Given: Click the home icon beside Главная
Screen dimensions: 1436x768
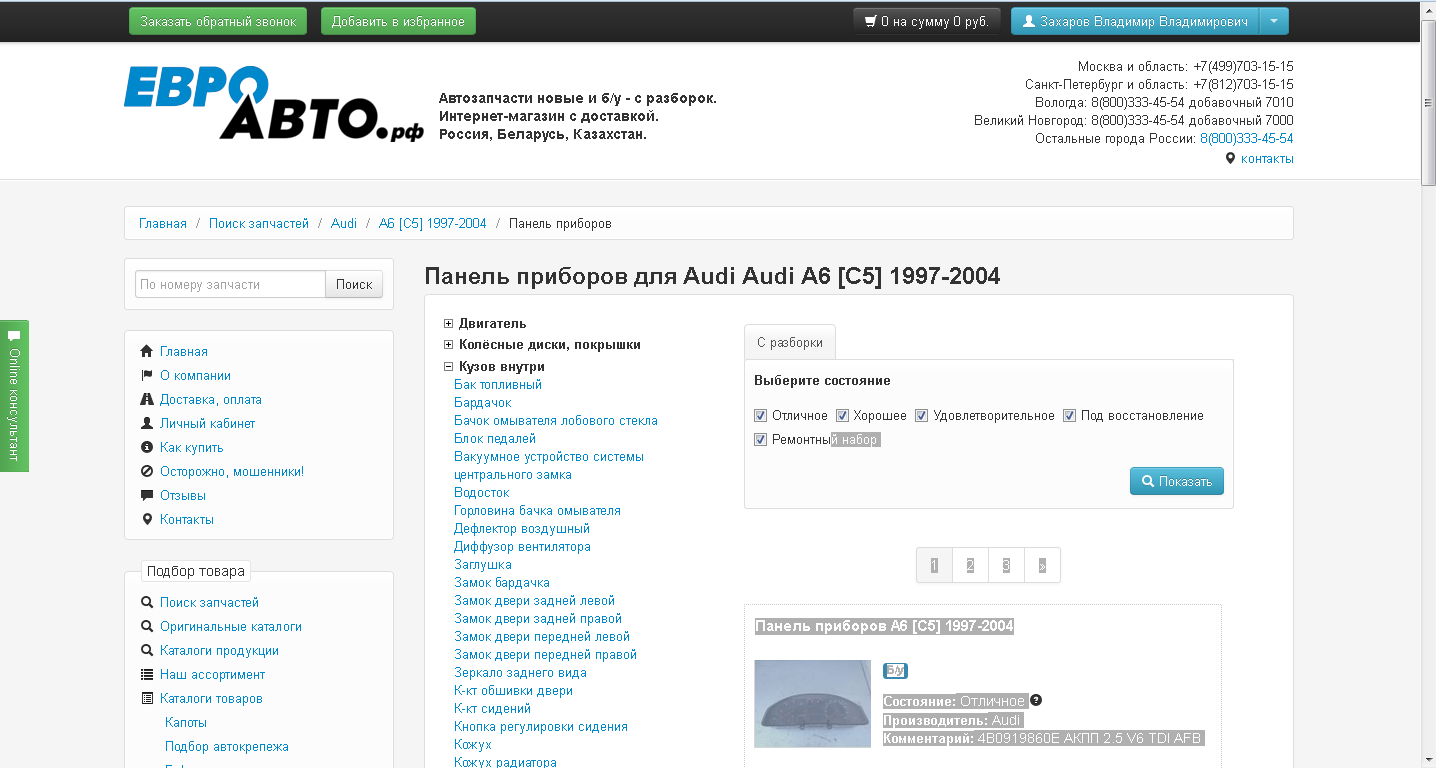Looking at the screenshot, I should point(147,351).
